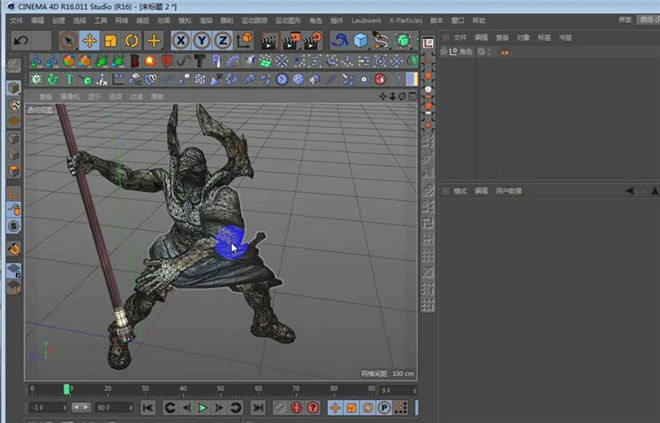
Task: Render to Picture Viewer with middle clapperboard
Action: tap(291, 41)
